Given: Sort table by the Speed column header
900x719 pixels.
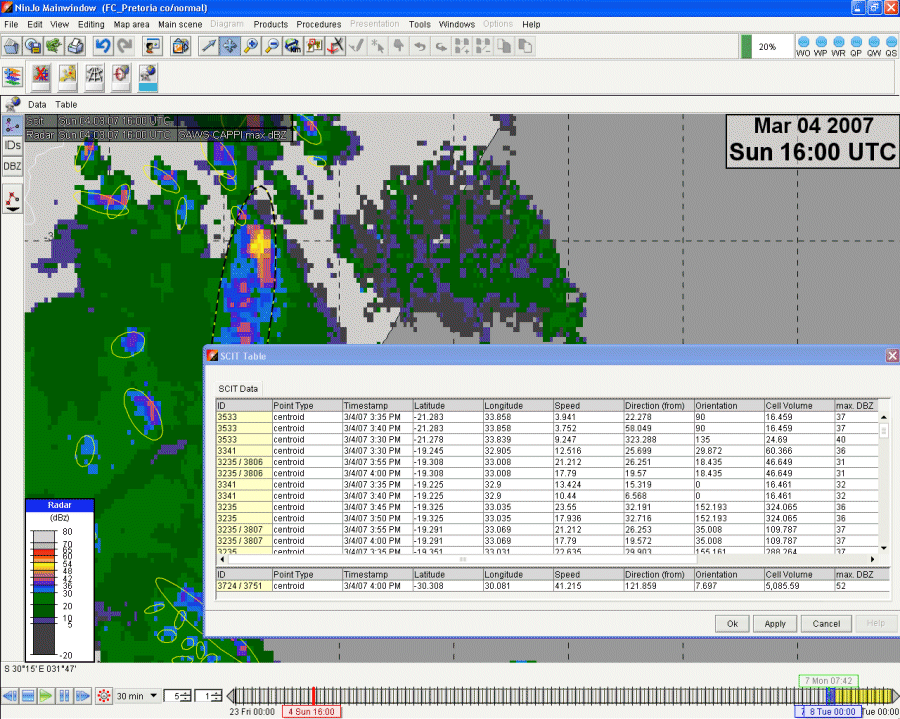Looking at the screenshot, I should [588, 405].
